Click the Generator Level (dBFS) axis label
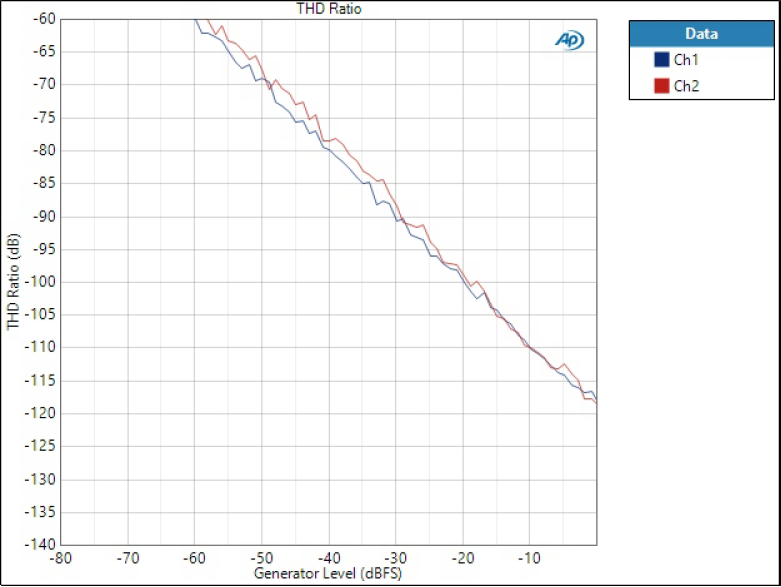The width and height of the screenshot is (781, 587). coord(328,573)
